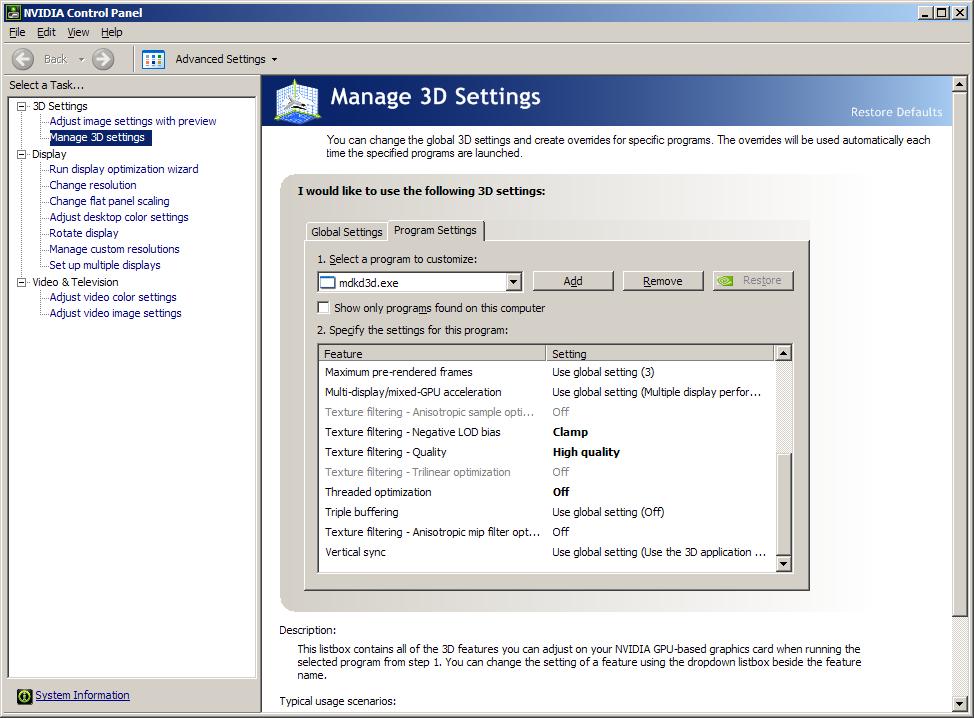The height and width of the screenshot is (718, 974).
Task: Click the Restore button
Action: tap(753, 281)
